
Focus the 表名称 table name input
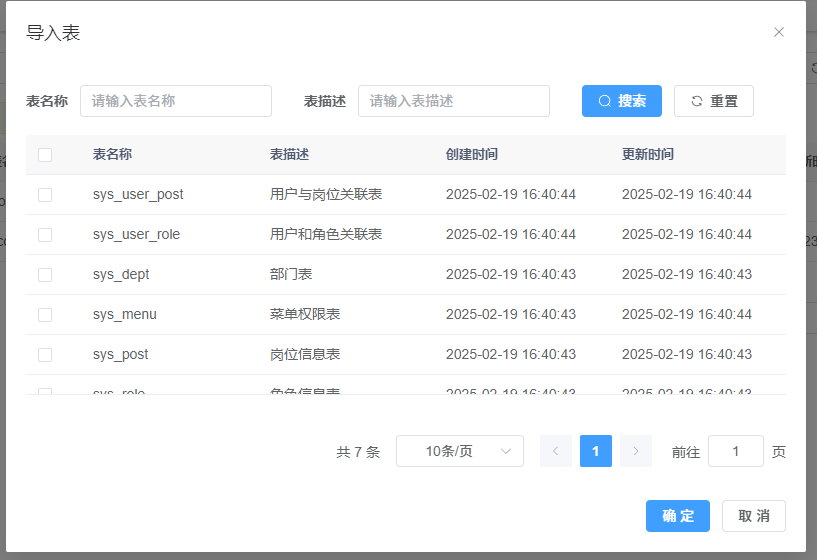tap(176, 101)
